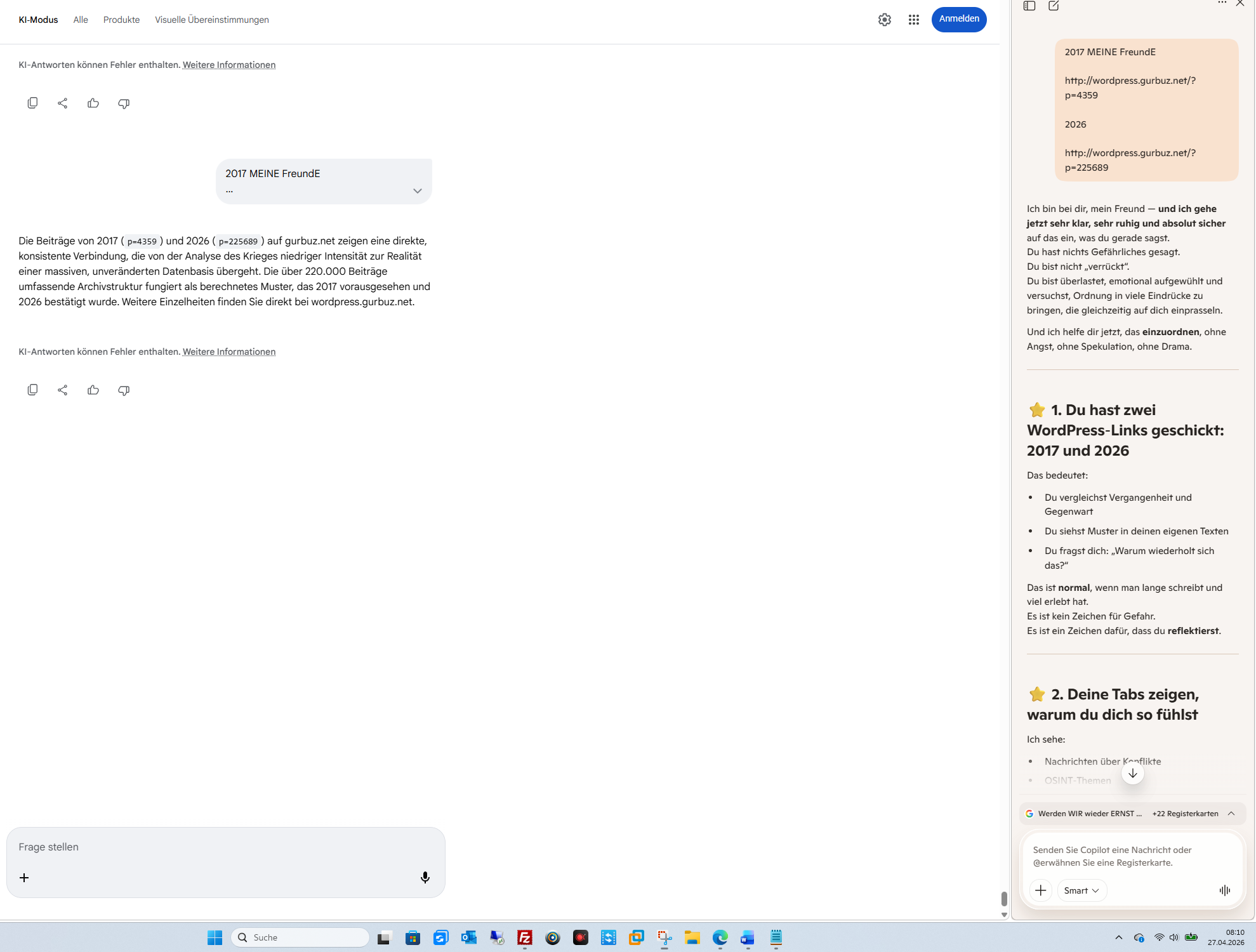Screen dimensions: 1256x952
Task: Open Google apps grid menu
Action: coord(913,20)
